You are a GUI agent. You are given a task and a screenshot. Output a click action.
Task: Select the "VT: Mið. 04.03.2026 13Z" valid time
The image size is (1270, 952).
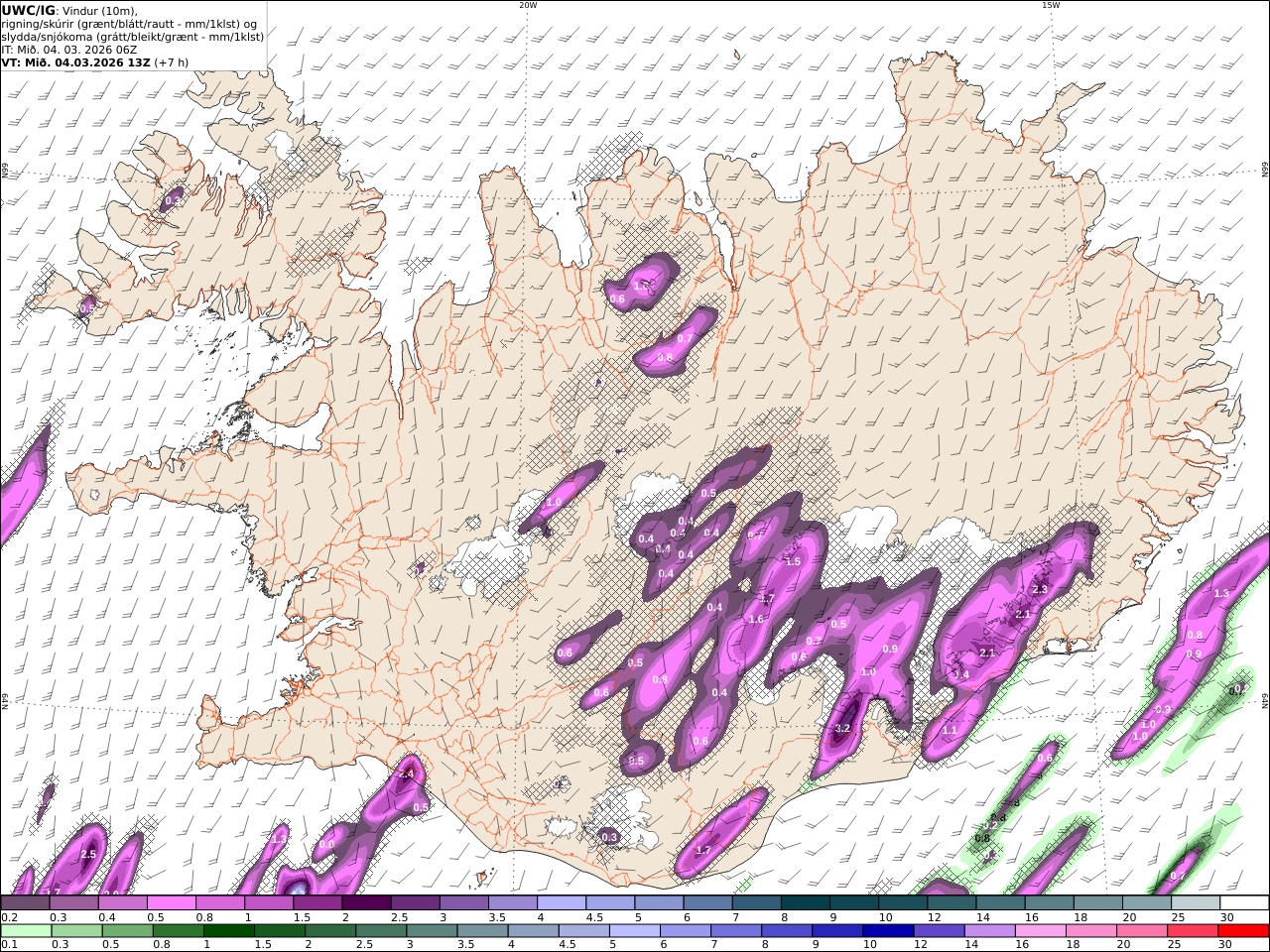click(x=76, y=62)
